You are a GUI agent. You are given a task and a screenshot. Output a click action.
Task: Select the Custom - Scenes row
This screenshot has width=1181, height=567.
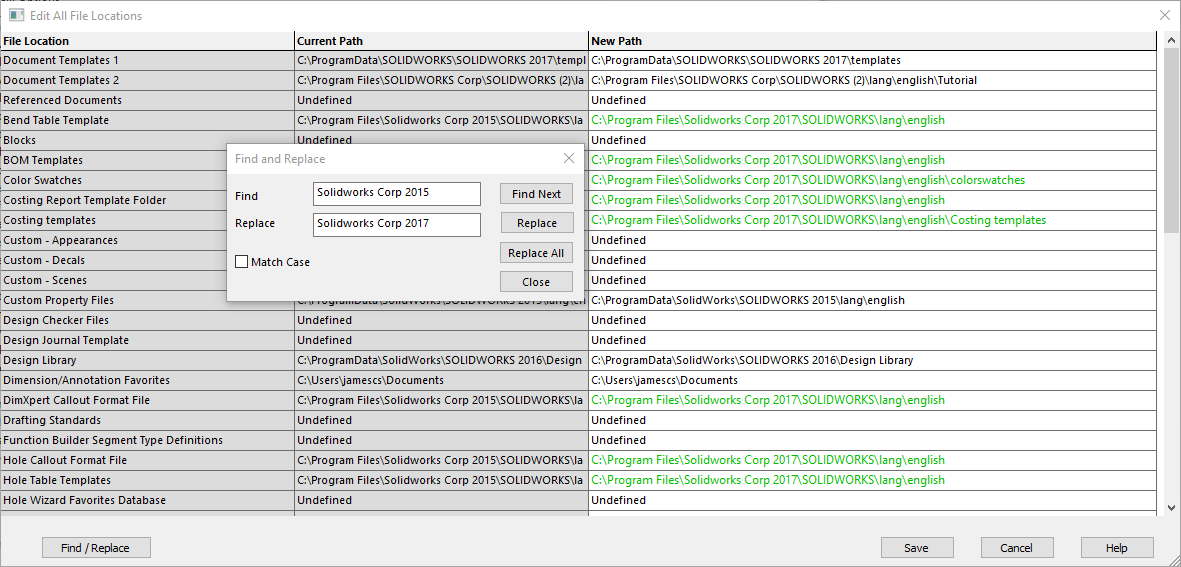pos(113,280)
